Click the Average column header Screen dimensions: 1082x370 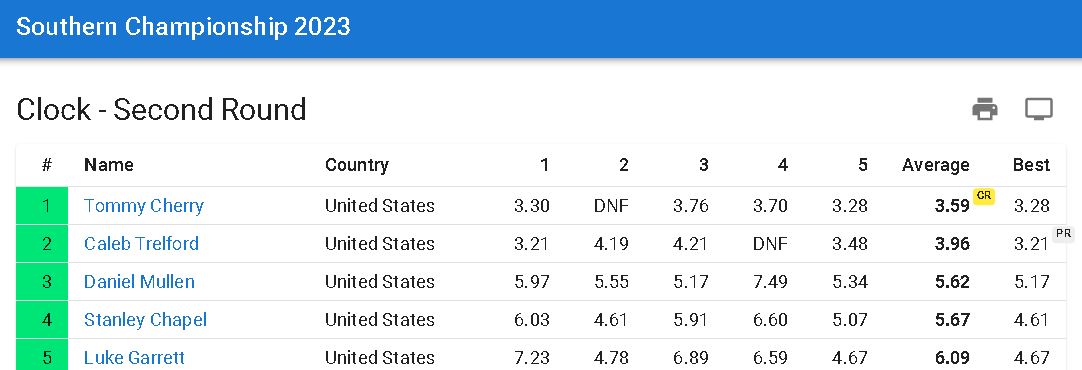click(x=935, y=165)
